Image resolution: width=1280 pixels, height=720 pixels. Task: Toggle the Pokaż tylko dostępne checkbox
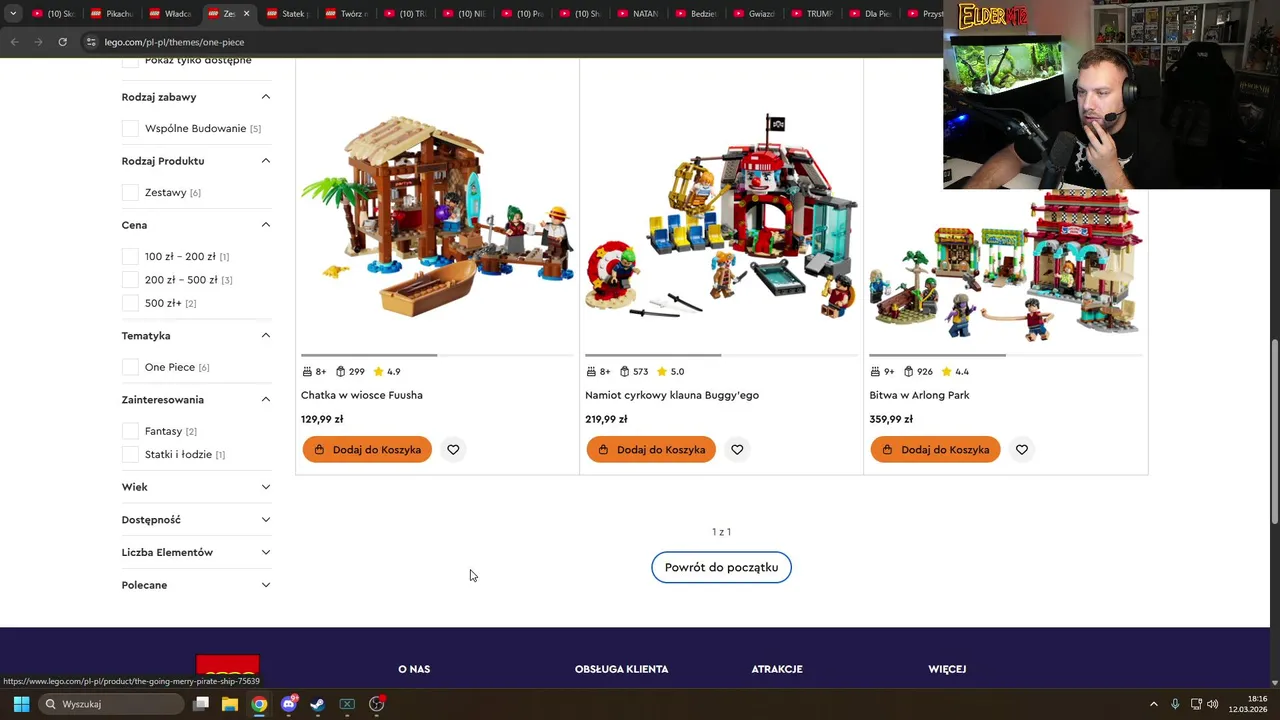point(130,62)
